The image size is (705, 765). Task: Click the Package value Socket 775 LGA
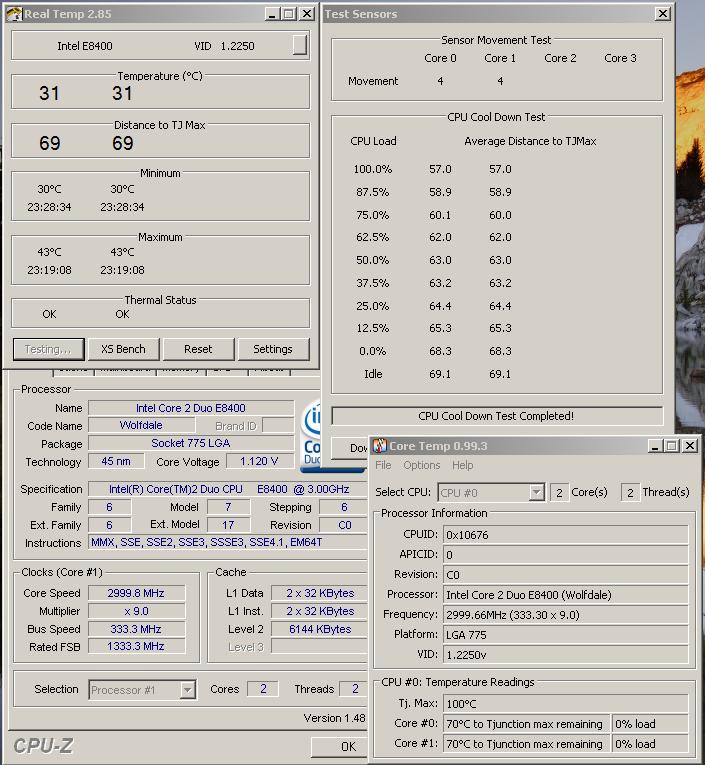pos(191,443)
